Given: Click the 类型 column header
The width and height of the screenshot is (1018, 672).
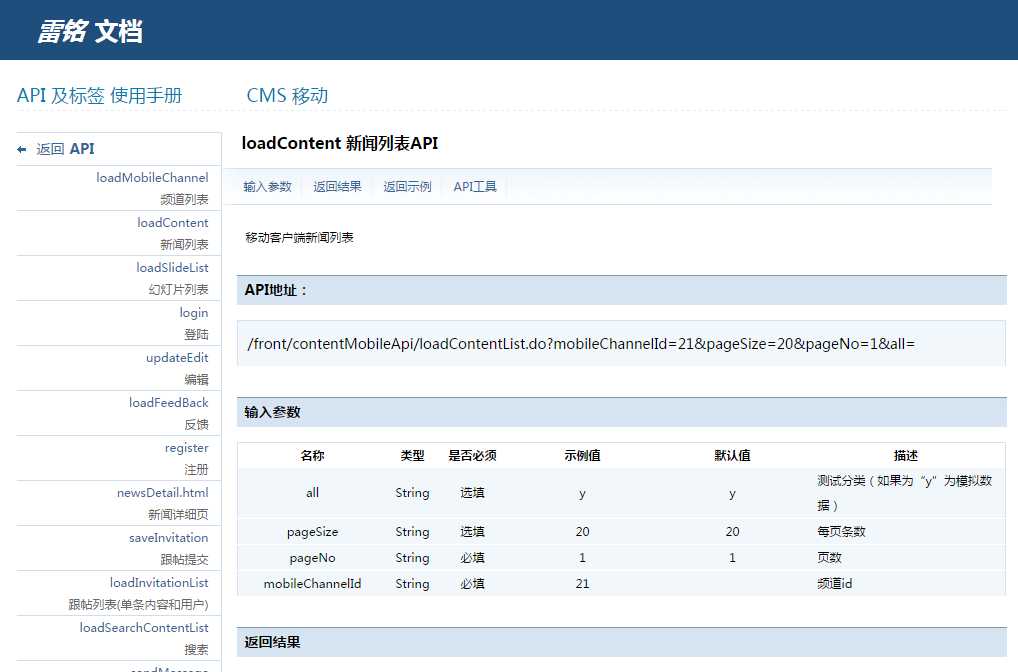Looking at the screenshot, I should click(412, 456).
